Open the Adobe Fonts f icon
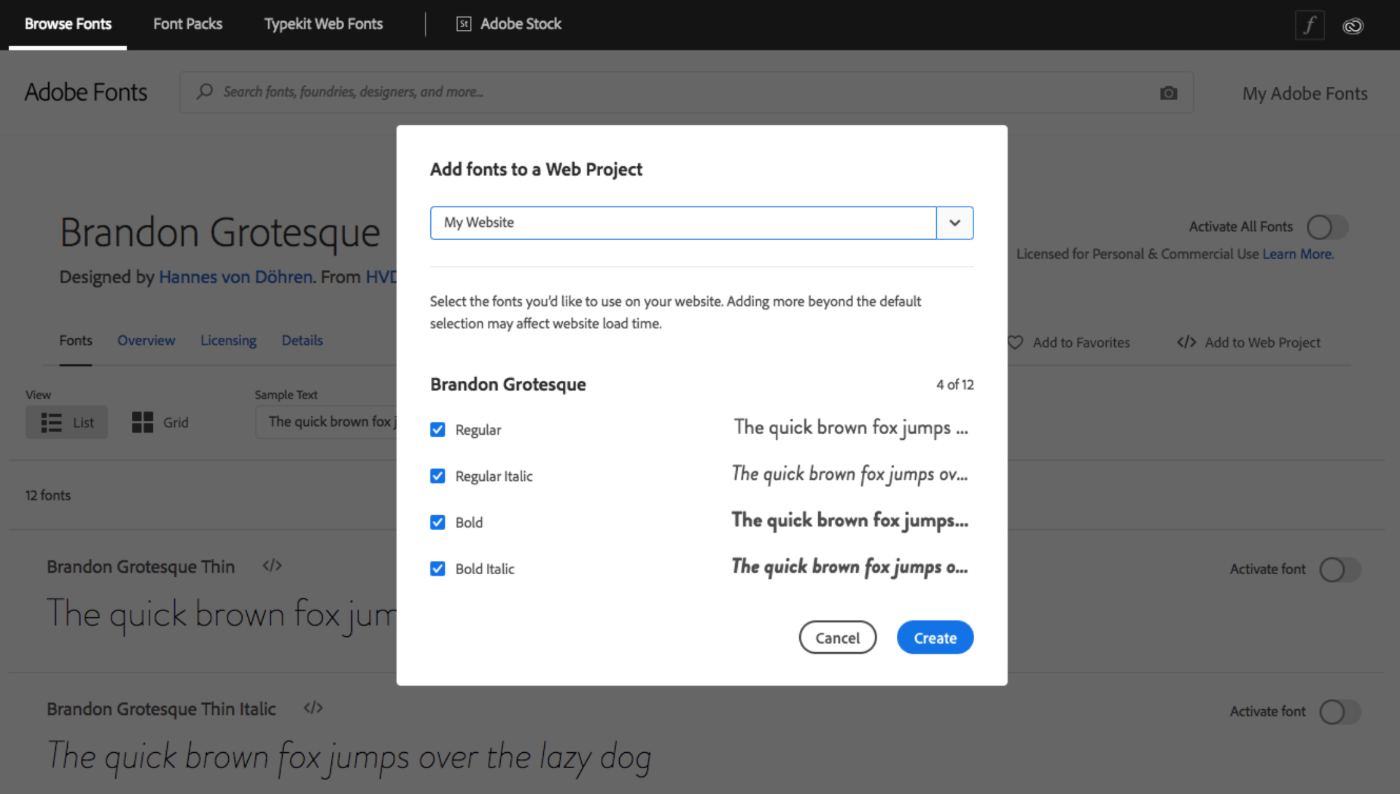 coord(1309,25)
